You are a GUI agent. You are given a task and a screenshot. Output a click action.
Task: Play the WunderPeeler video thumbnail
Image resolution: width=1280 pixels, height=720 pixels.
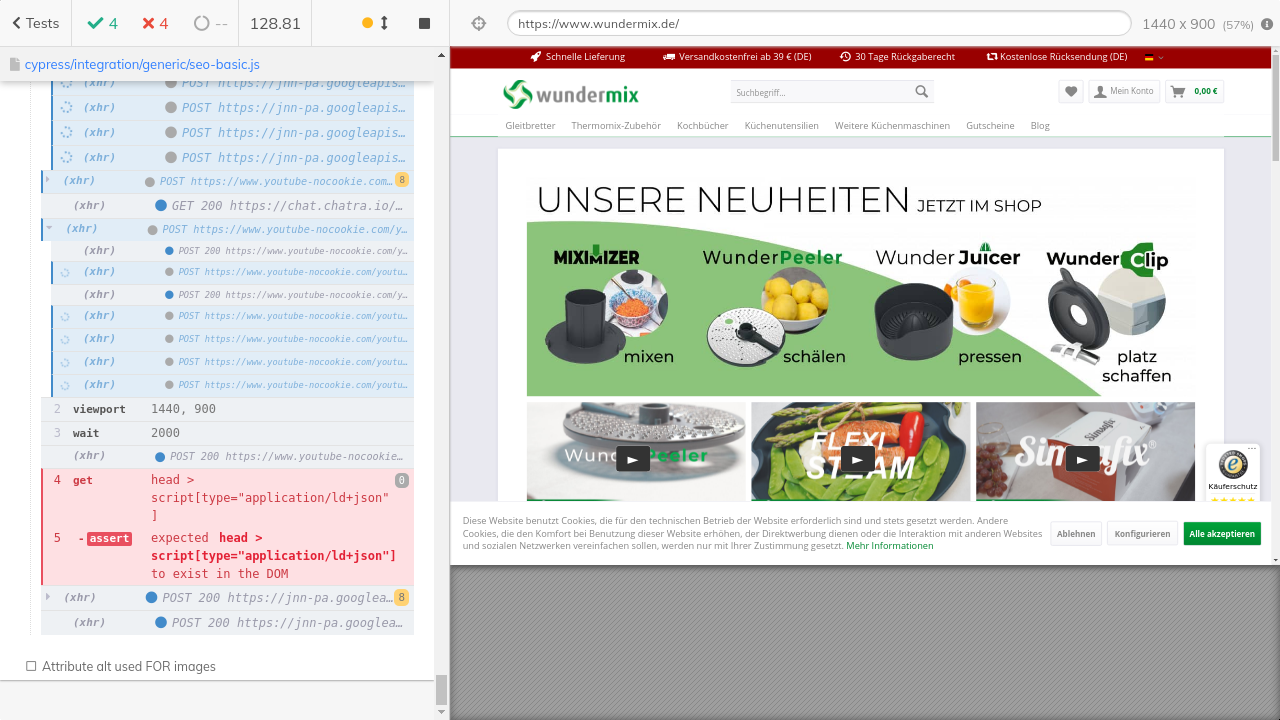633,458
